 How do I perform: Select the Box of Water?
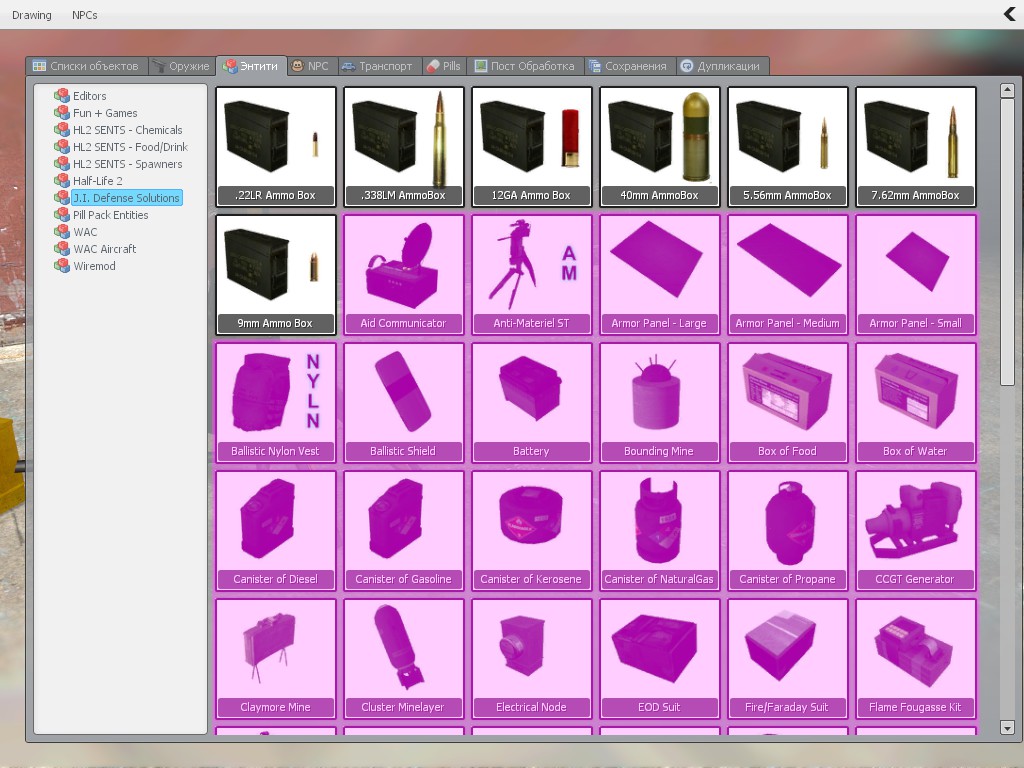[x=916, y=403]
